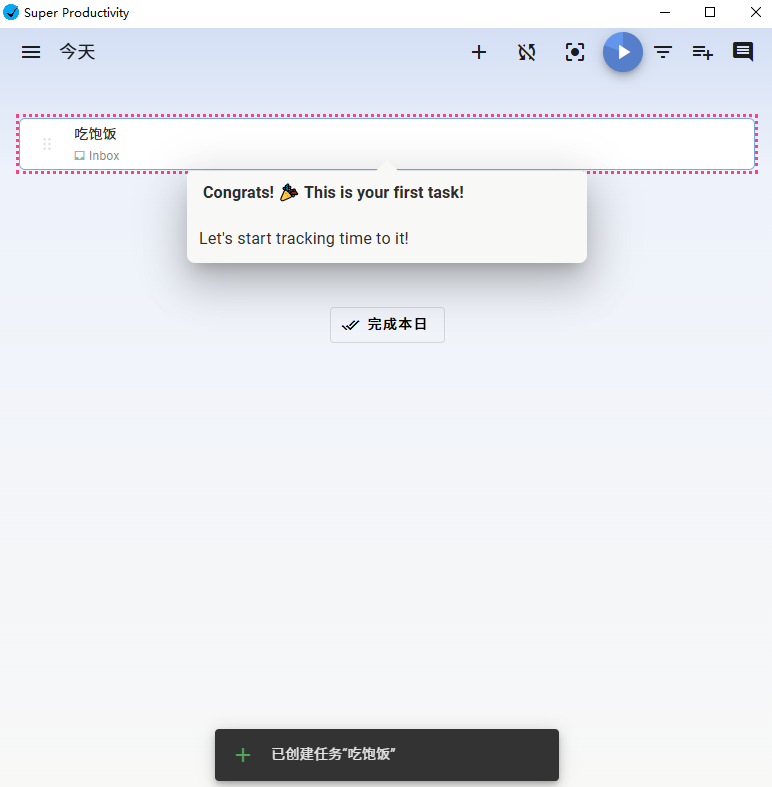The width and height of the screenshot is (772, 787).
Task: Maximize the Super Productivity window
Action: pyautogui.click(x=710, y=12)
